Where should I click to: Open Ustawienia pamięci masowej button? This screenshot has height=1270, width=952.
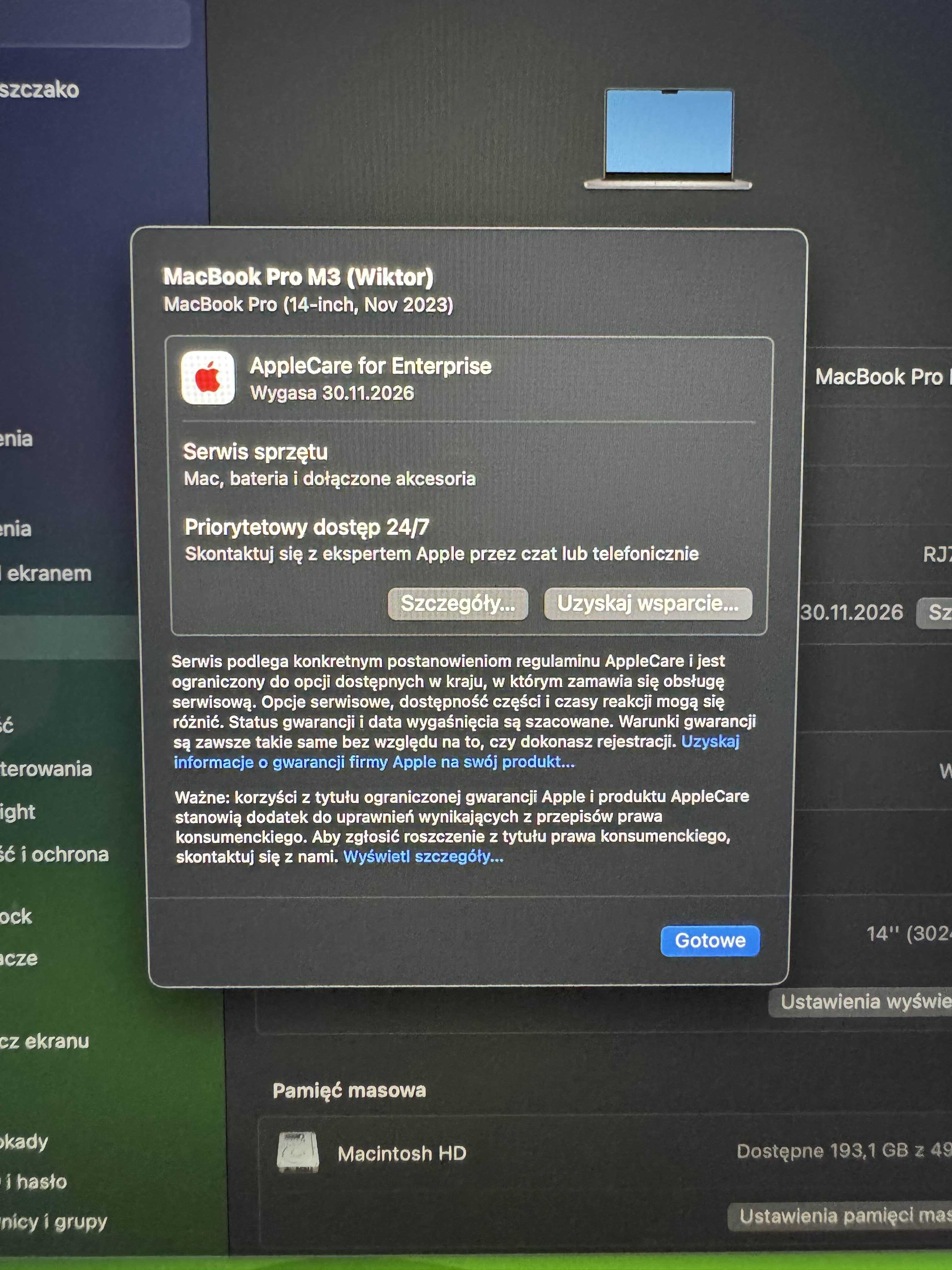click(841, 1216)
